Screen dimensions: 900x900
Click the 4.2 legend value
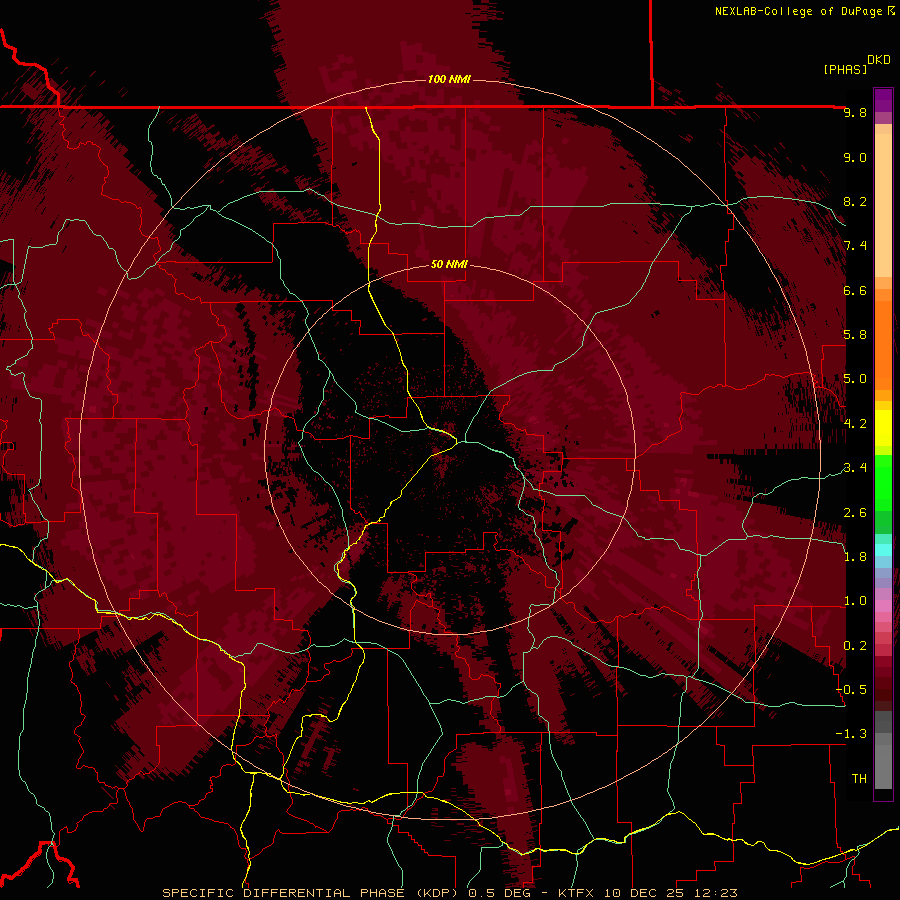pyautogui.click(x=855, y=424)
